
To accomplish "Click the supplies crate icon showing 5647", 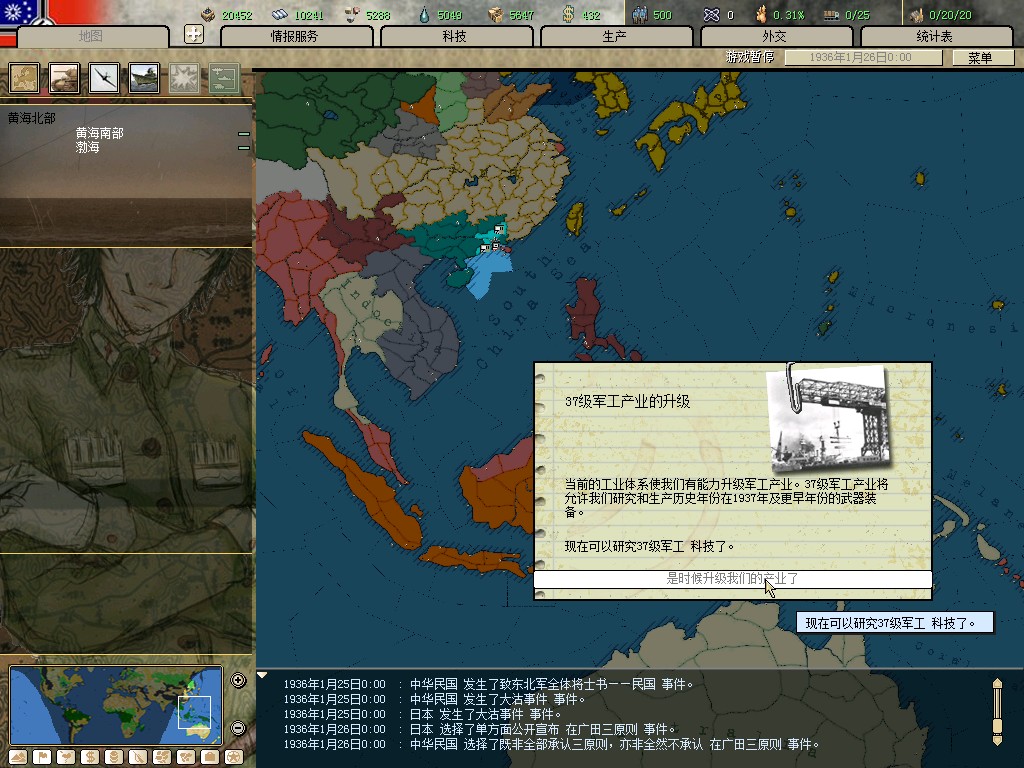I will [x=496, y=14].
